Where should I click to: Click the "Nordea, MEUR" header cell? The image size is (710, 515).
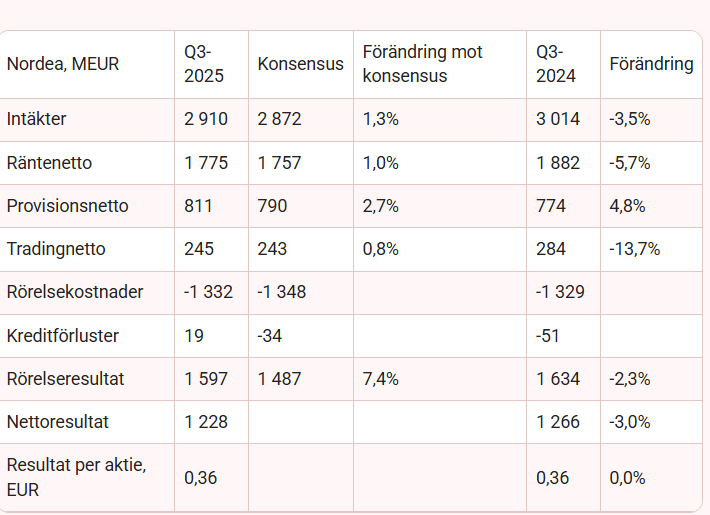click(63, 64)
